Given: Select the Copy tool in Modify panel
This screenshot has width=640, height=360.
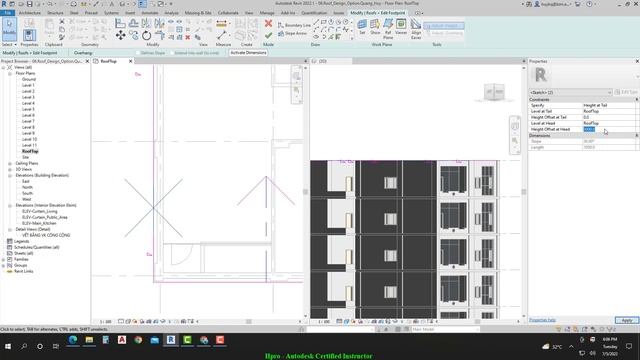Looking at the screenshot, I should (x=133, y=36).
